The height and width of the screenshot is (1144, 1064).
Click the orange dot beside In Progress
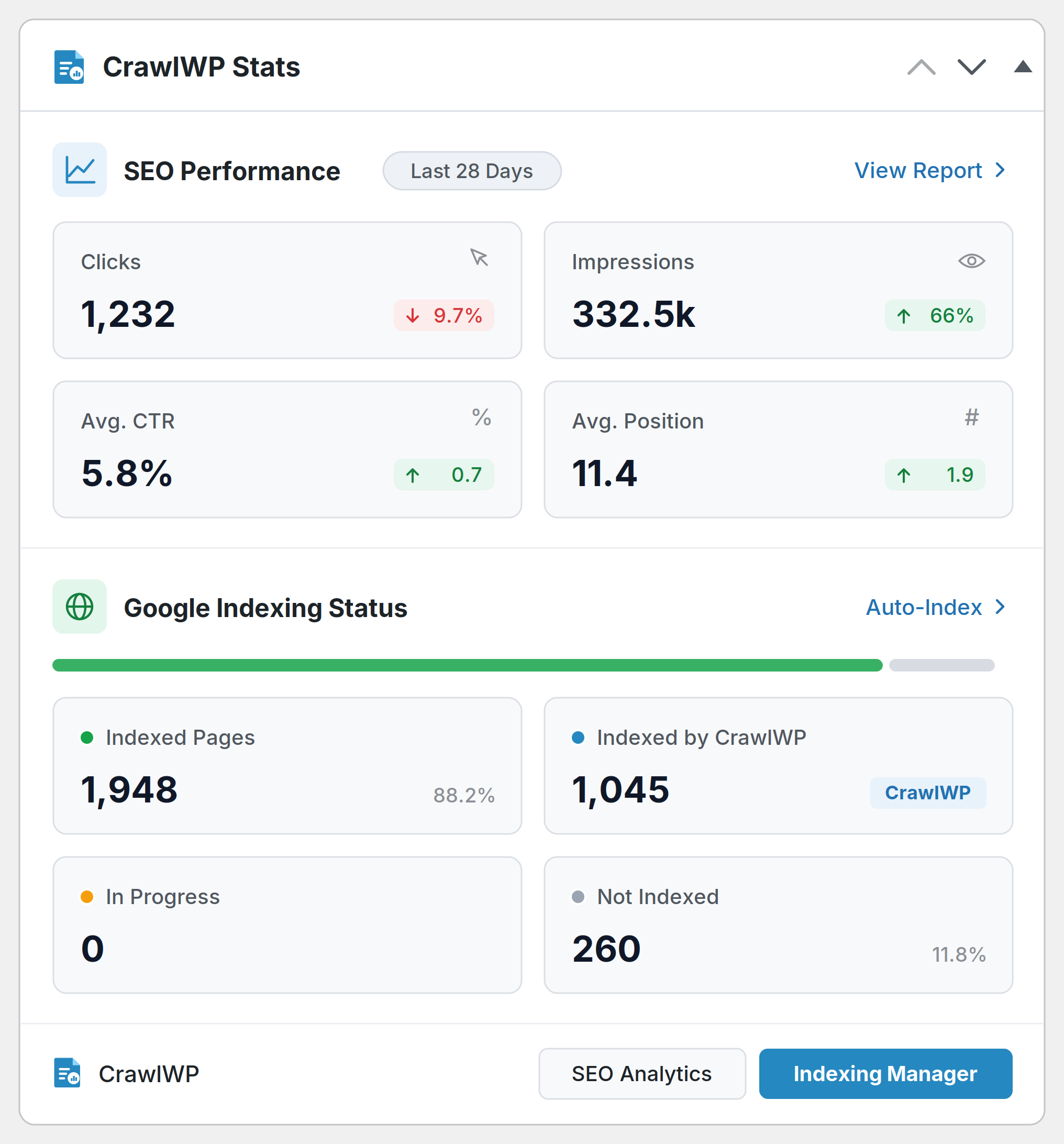pos(87,897)
